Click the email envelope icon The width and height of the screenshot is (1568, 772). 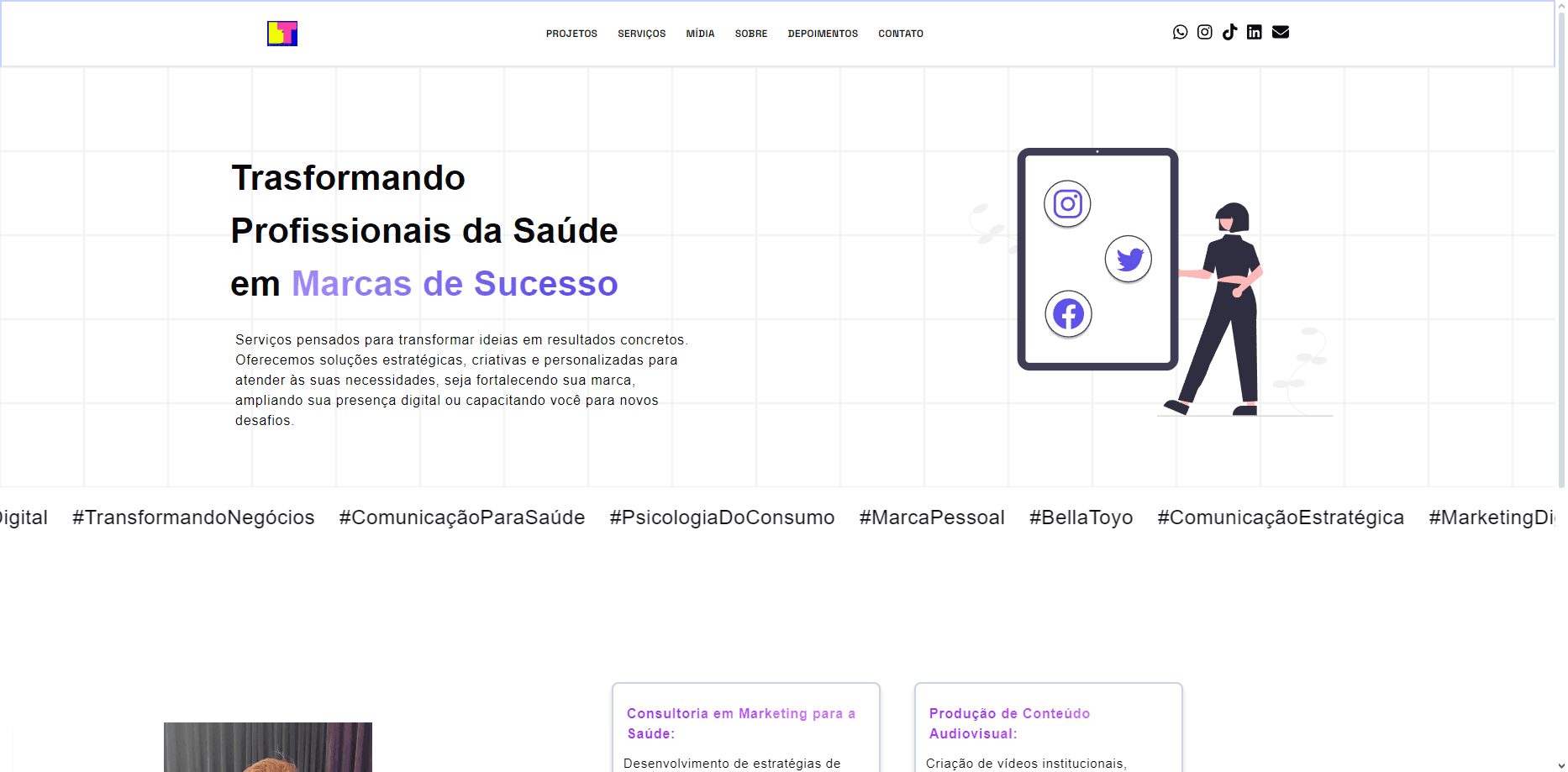[x=1281, y=32]
